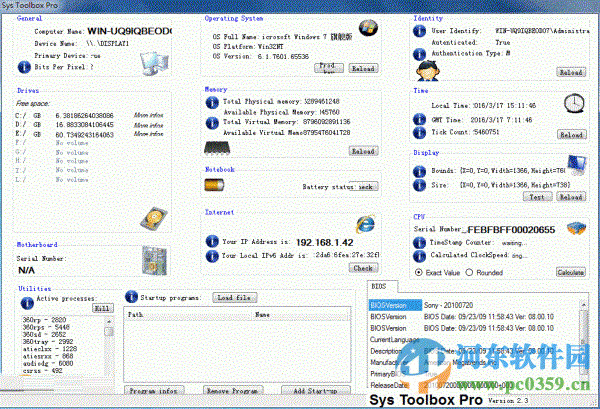Click the Prod Key button

coord(329,68)
